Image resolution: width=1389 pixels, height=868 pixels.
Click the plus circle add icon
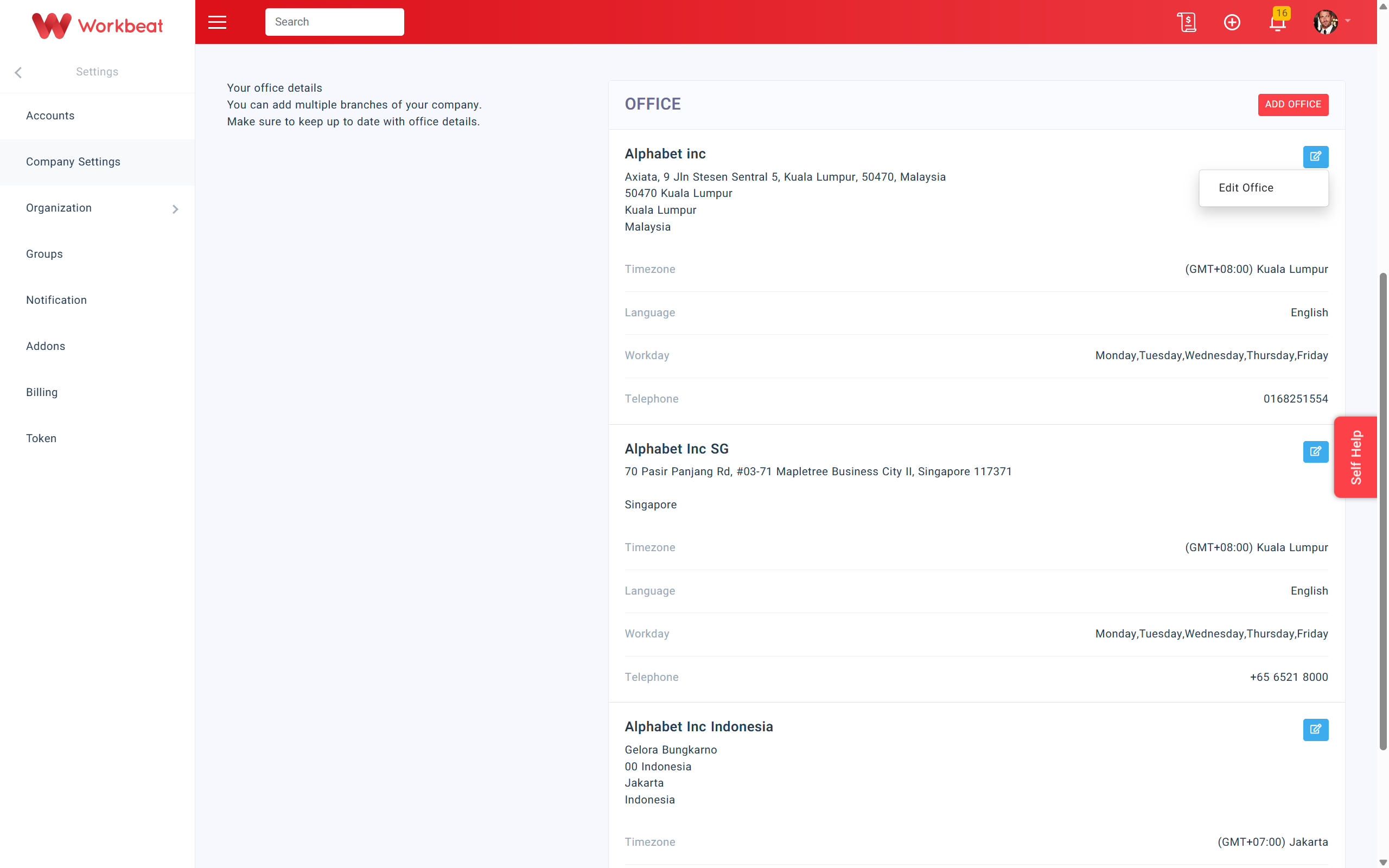tap(1232, 22)
